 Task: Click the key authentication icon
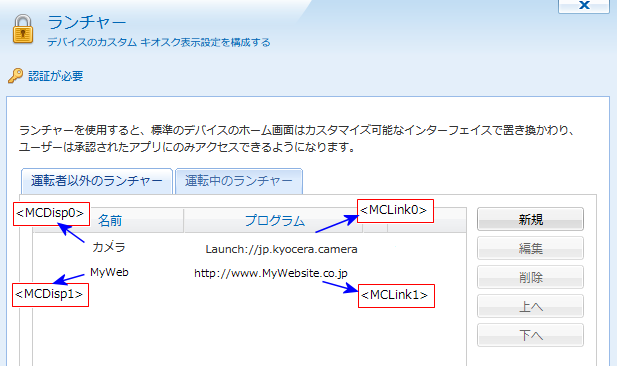[x=15, y=76]
